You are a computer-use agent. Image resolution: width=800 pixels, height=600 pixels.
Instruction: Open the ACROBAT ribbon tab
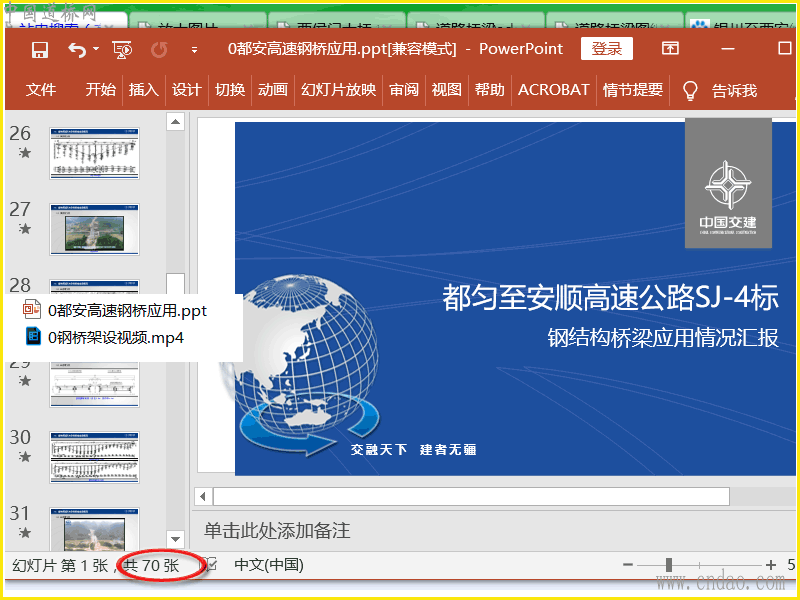(554, 90)
